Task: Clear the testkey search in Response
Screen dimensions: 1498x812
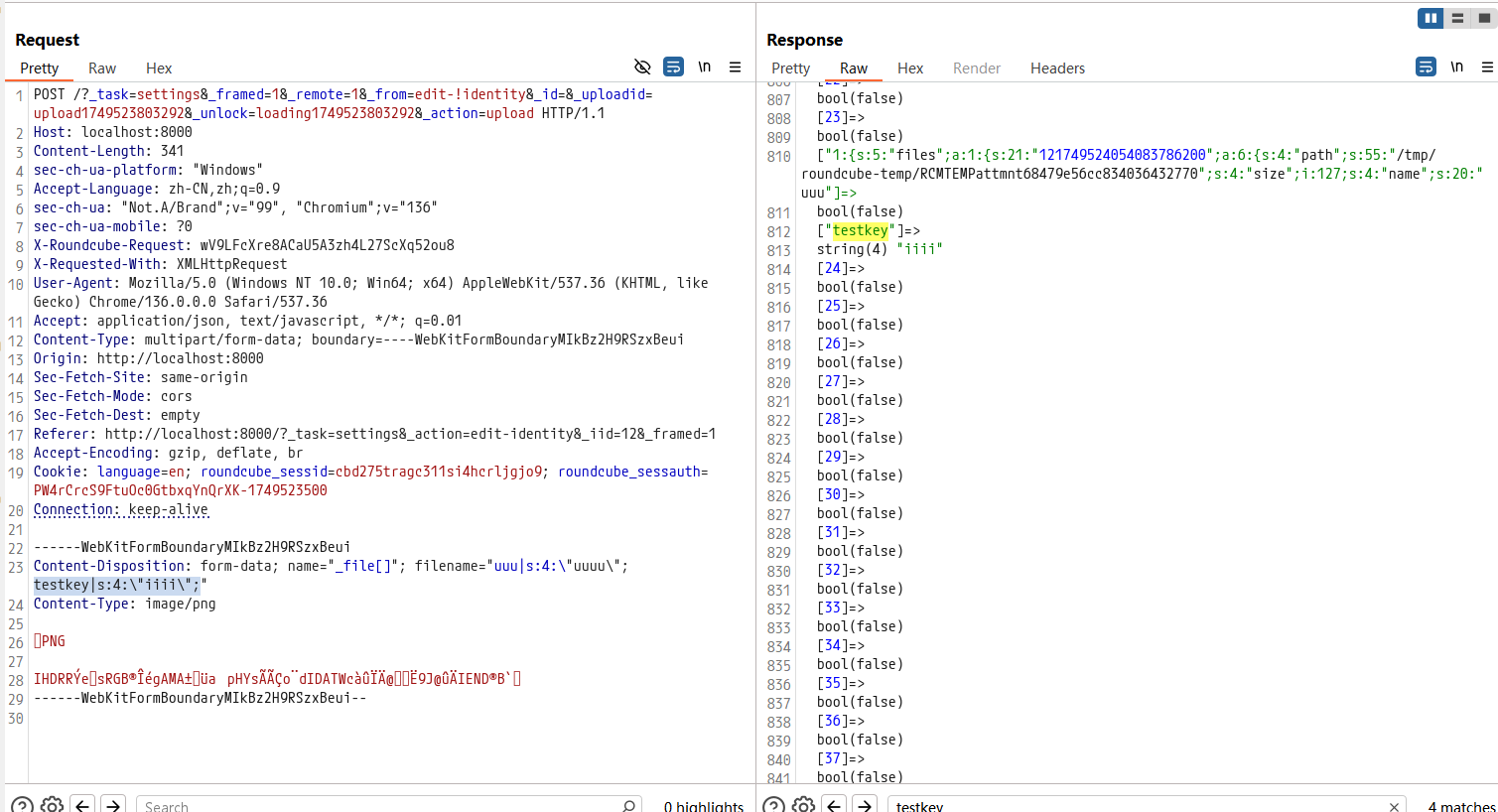Action: coord(1394,806)
